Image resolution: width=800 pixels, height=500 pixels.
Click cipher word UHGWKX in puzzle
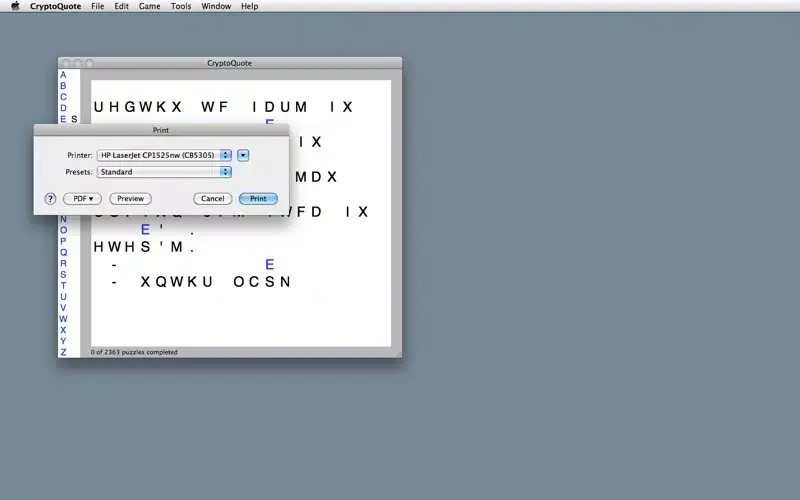[x=137, y=107]
